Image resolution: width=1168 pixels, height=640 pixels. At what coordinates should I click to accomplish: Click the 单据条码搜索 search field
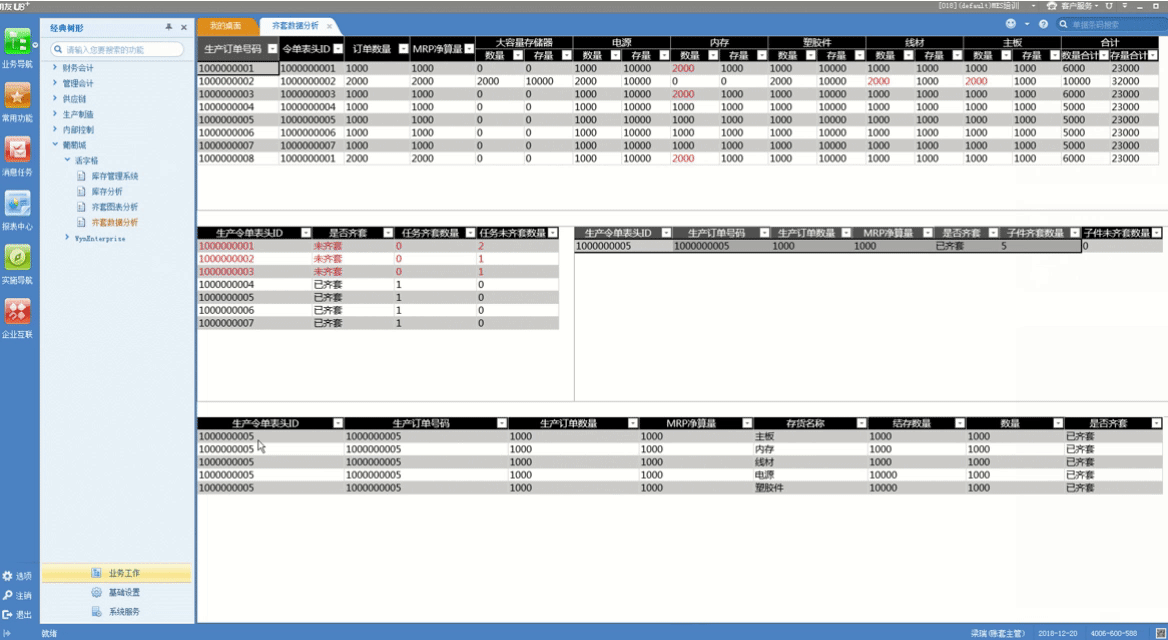pos(1110,25)
